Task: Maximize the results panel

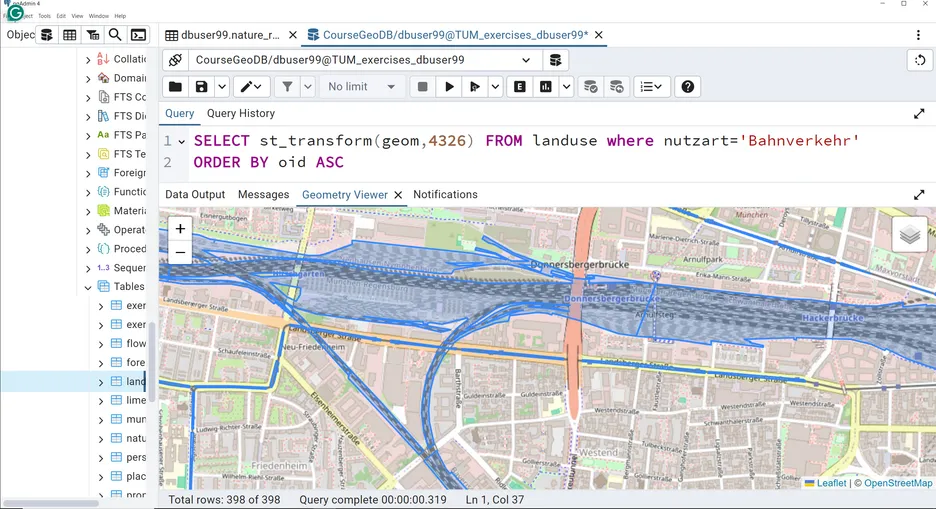Action: point(919,195)
